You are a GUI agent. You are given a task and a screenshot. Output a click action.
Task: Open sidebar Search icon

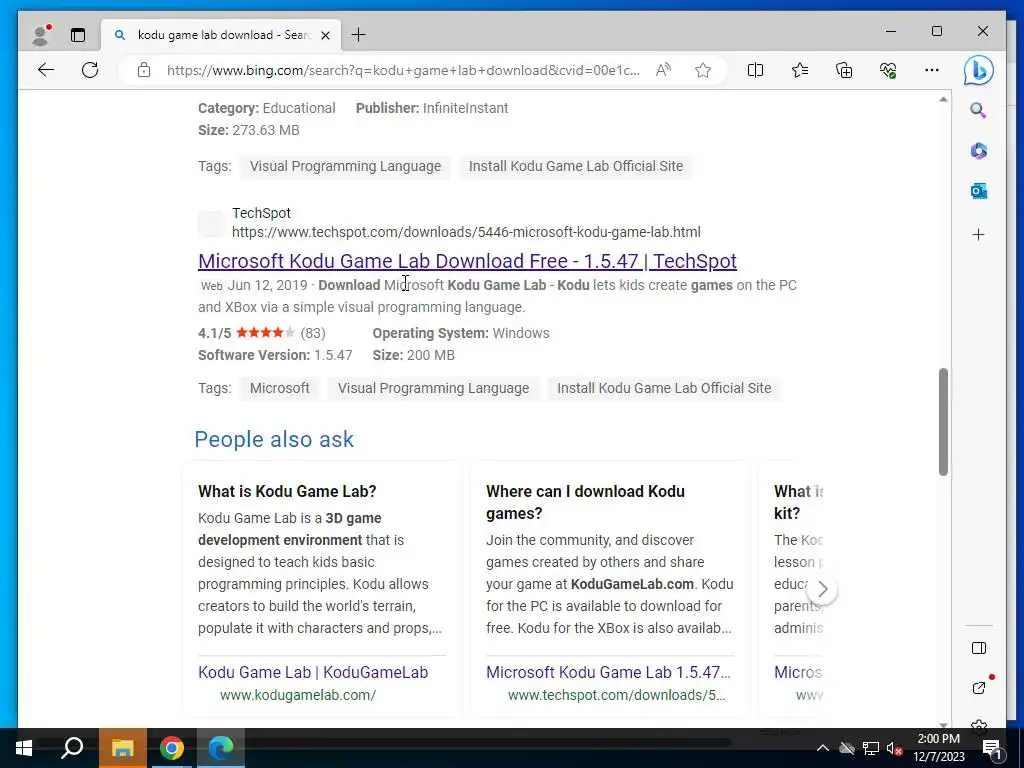tap(978, 110)
